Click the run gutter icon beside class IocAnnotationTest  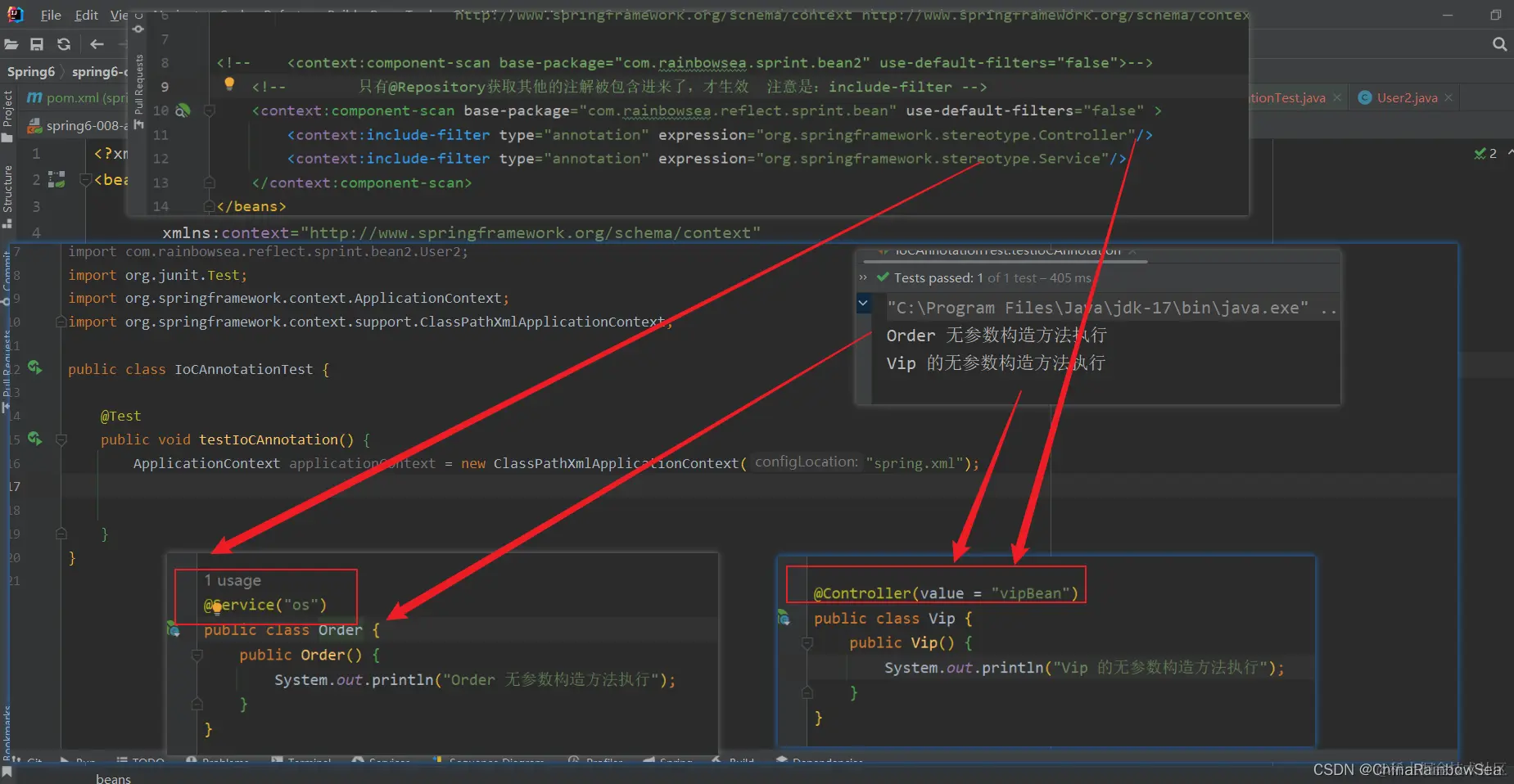35,367
